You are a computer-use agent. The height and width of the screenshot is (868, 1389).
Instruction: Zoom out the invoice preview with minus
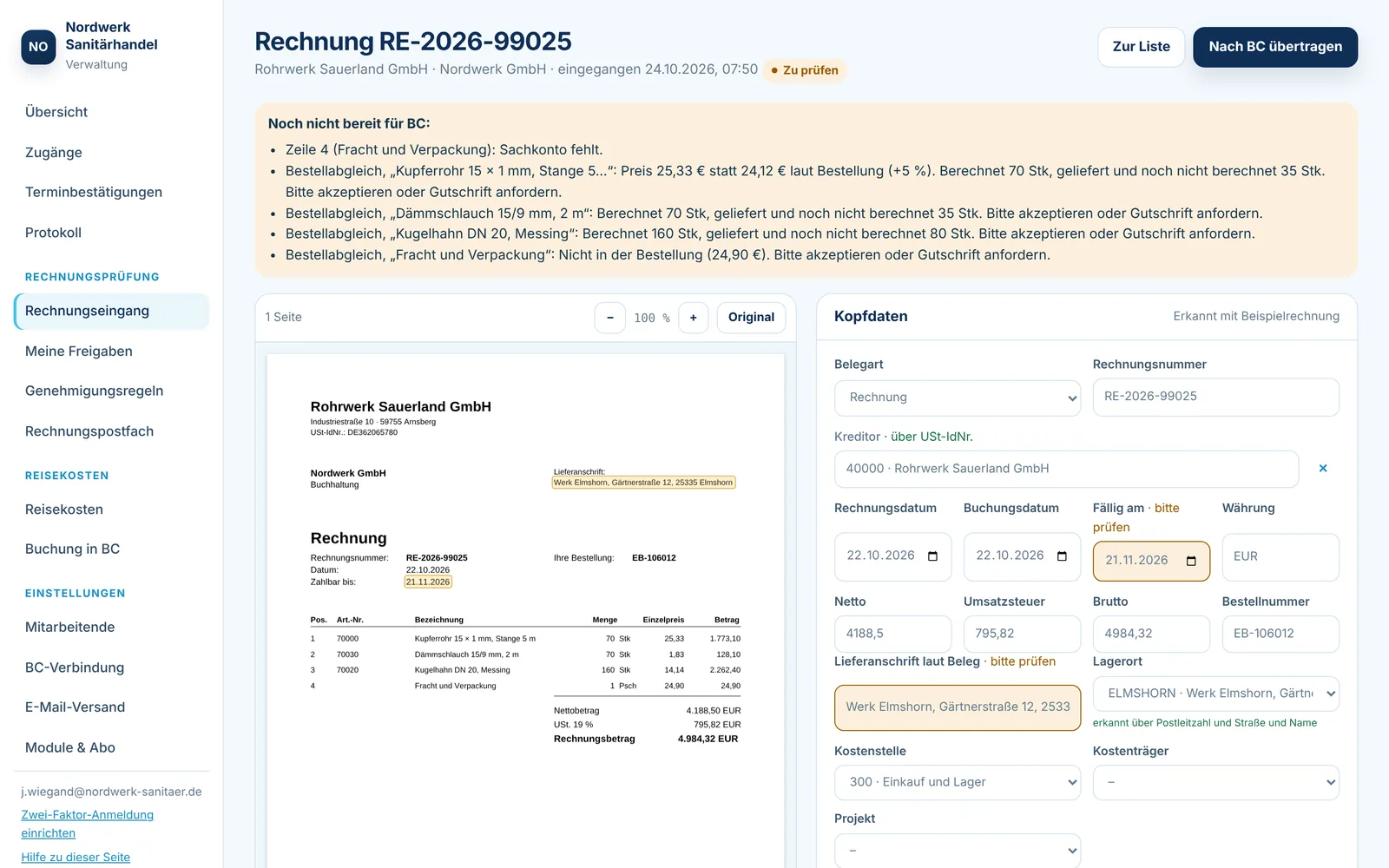[609, 318]
